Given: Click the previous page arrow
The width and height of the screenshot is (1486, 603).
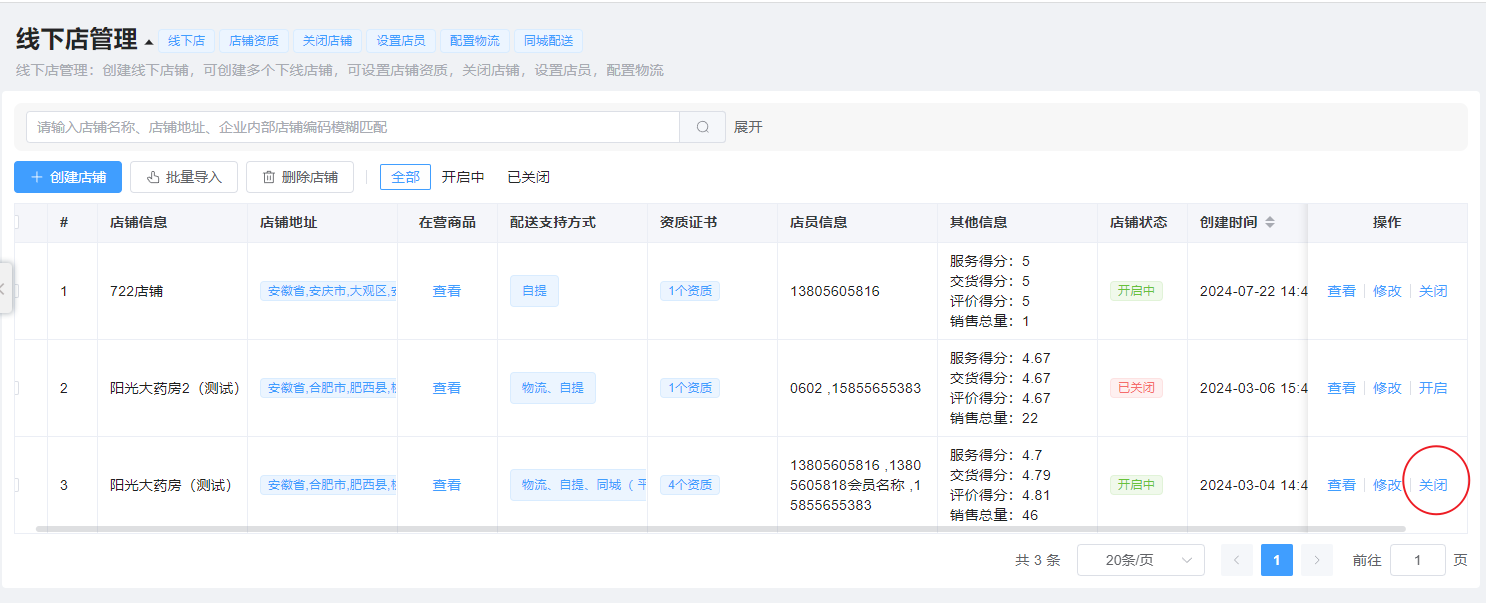Looking at the screenshot, I should [x=1236, y=560].
